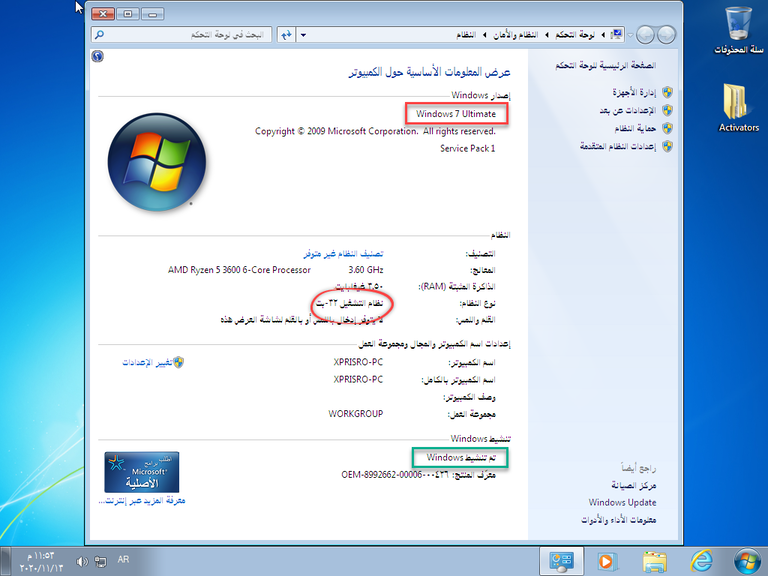Click shield icon next to إدارة الأجهزة
This screenshot has height=576, width=768.
(x=667, y=92)
